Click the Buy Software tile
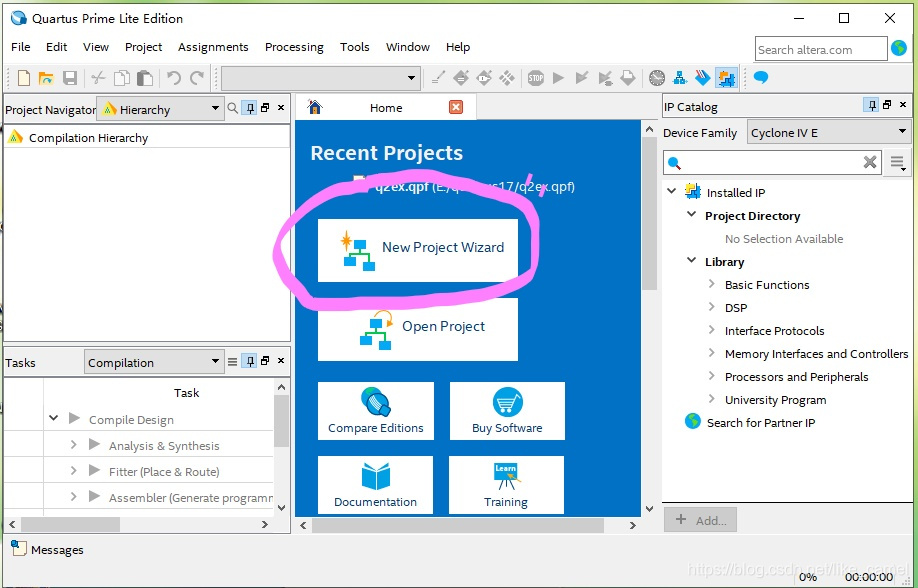918x588 pixels. pos(507,411)
